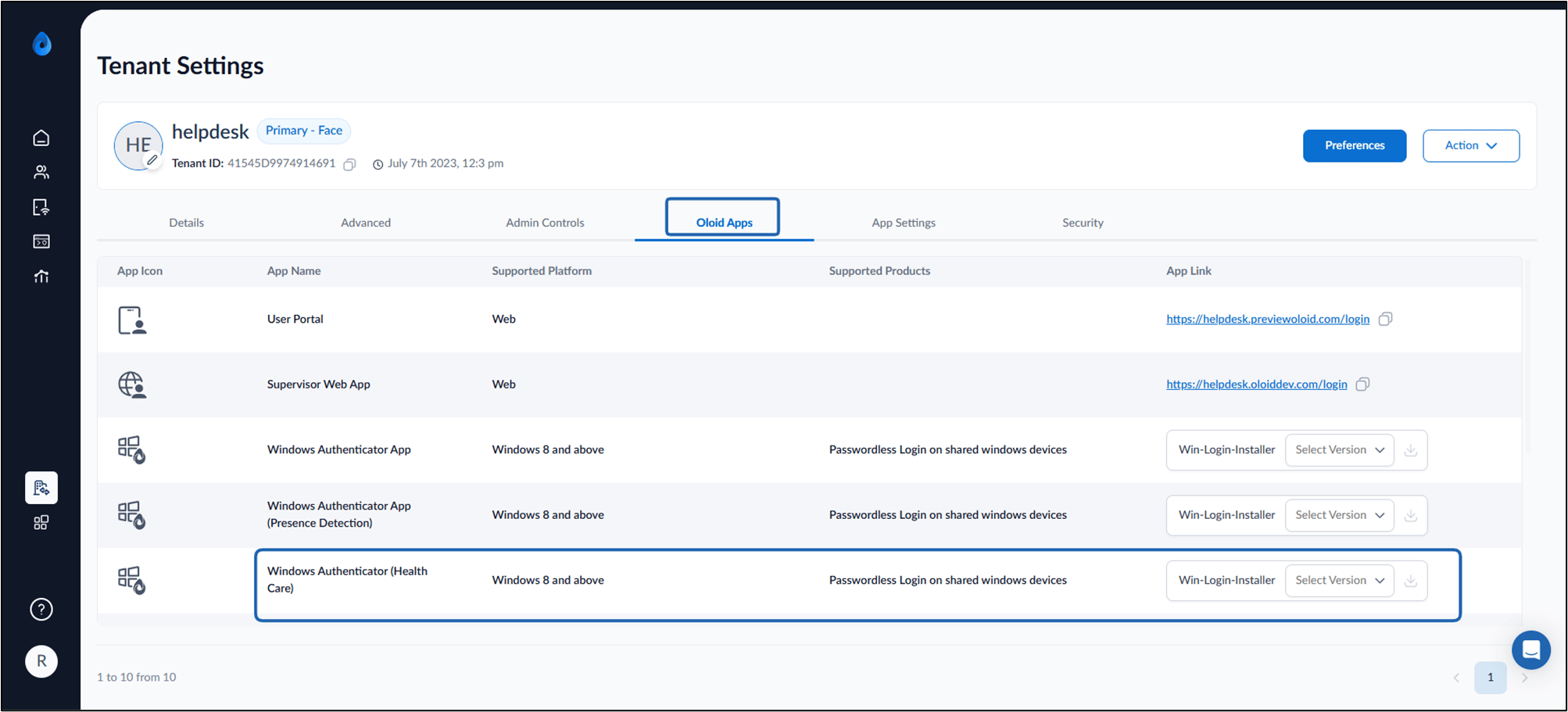Click the table vertical scrollbar
This screenshot has width=1568, height=712.
pos(1528,356)
